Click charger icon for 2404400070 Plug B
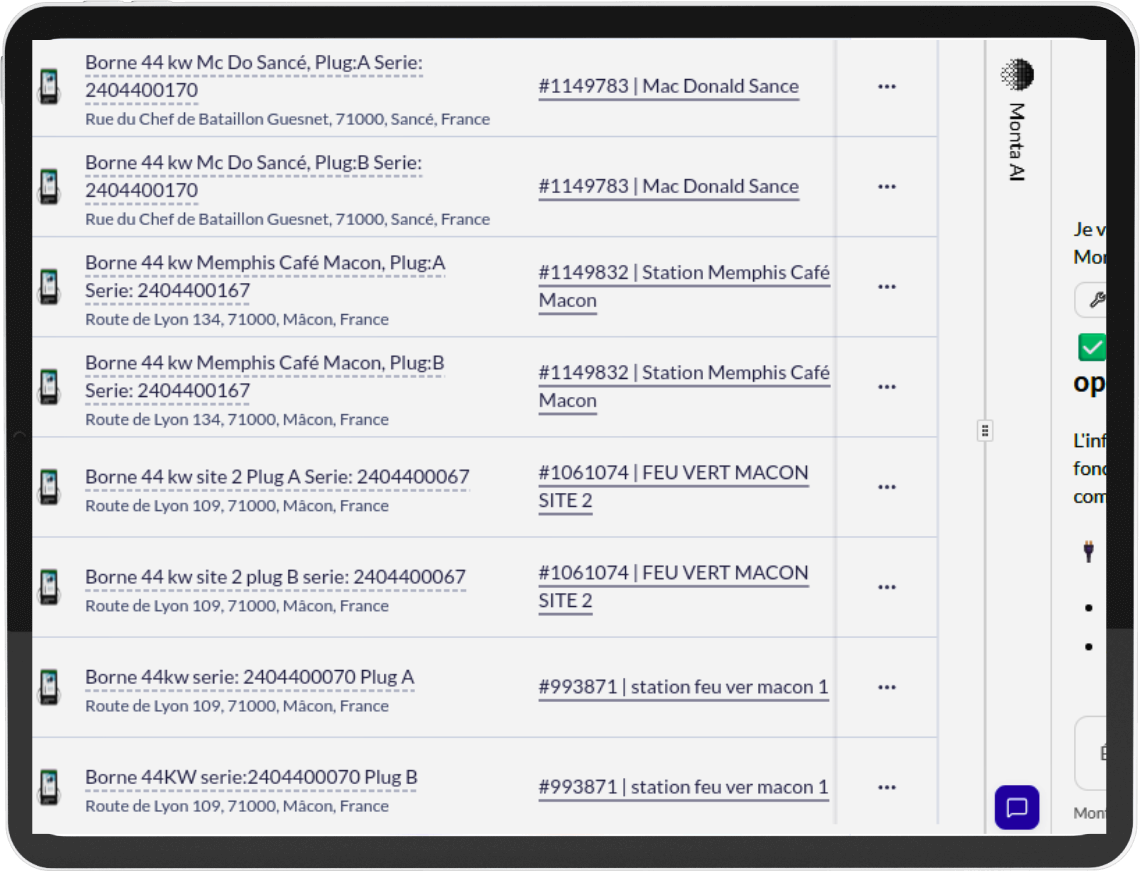Screen dimensions: 1140x872 48,787
